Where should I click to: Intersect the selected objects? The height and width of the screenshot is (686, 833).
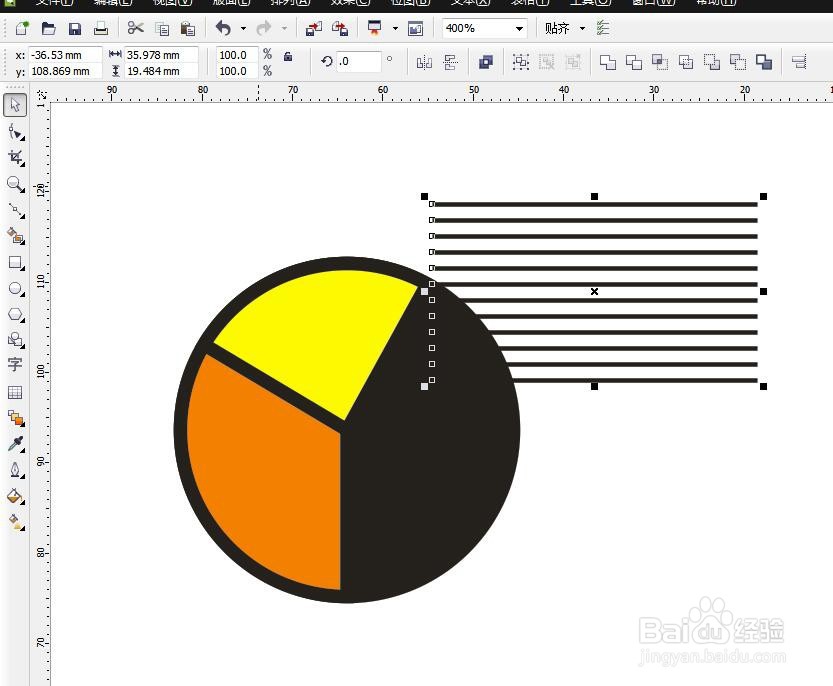tap(659, 62)
